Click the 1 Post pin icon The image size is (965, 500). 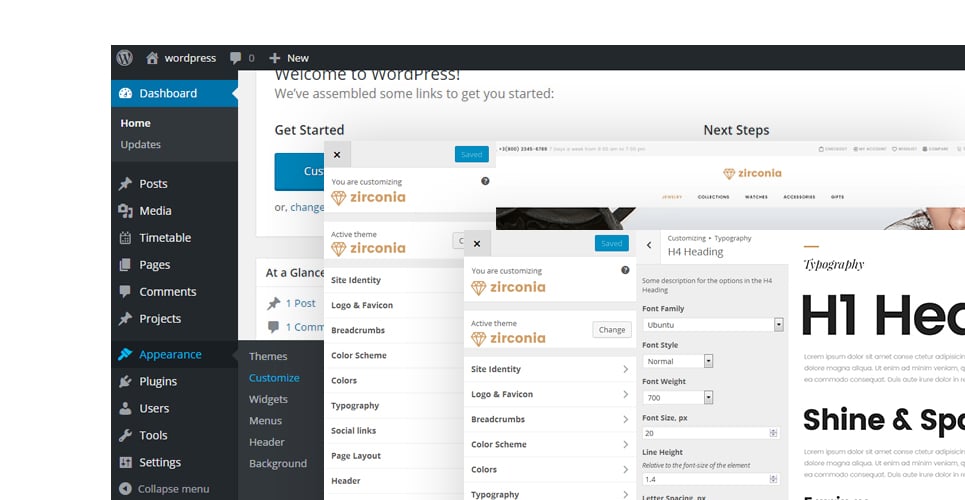[273, 304]
